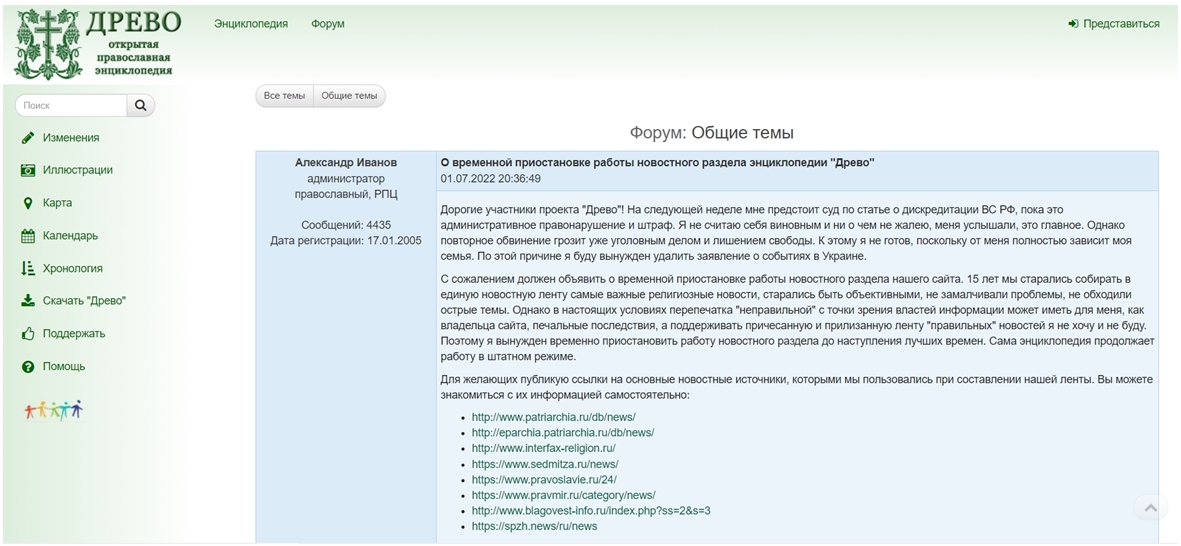Click the sort icon beside Хронология

point(28,268)
